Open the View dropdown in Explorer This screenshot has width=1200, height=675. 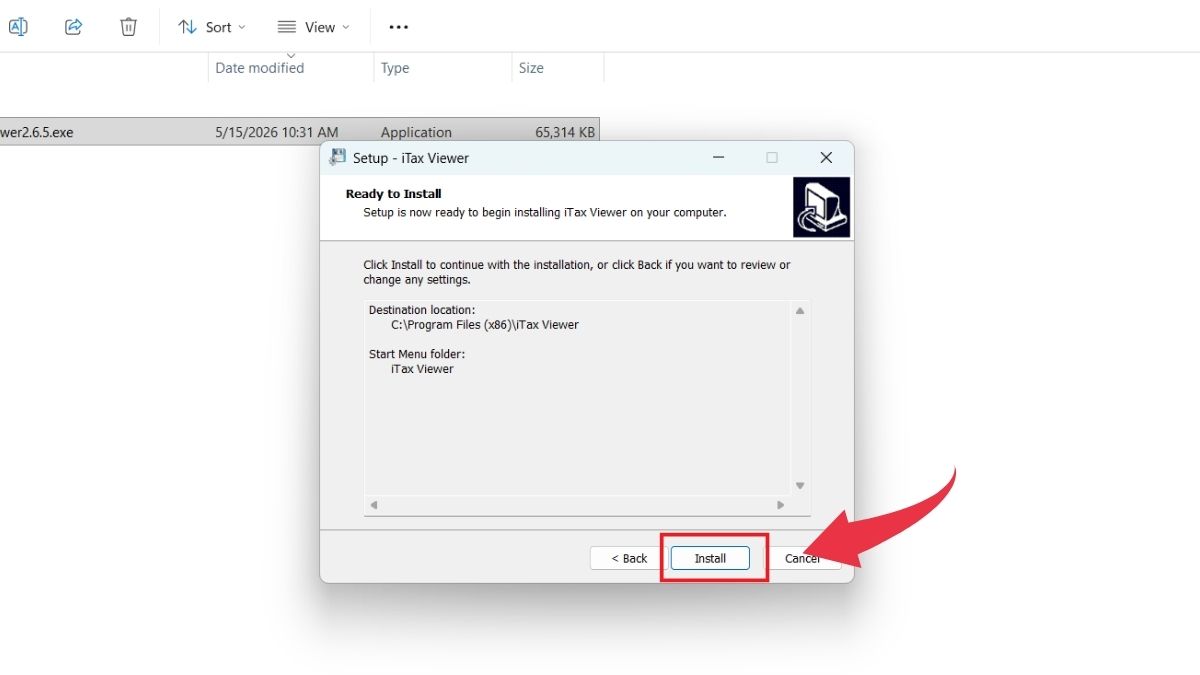(313, 27)
